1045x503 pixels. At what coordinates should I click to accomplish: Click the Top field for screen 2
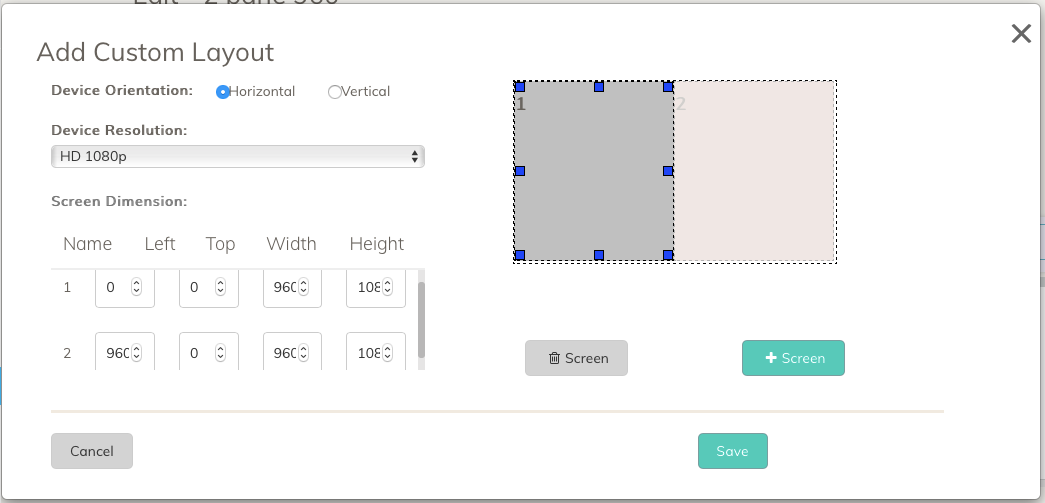pos(209,351)
